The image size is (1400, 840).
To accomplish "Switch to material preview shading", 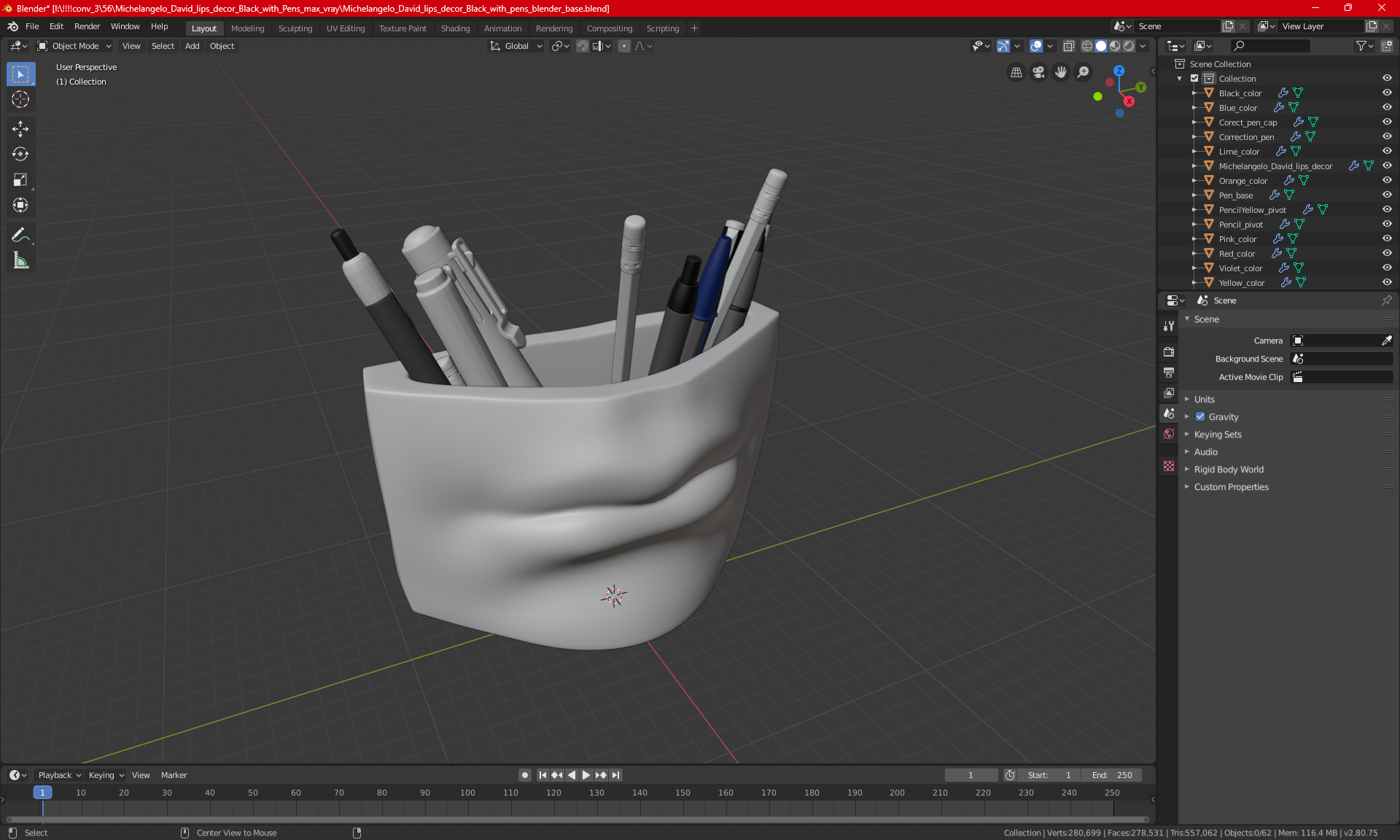I will (1115, 46).
